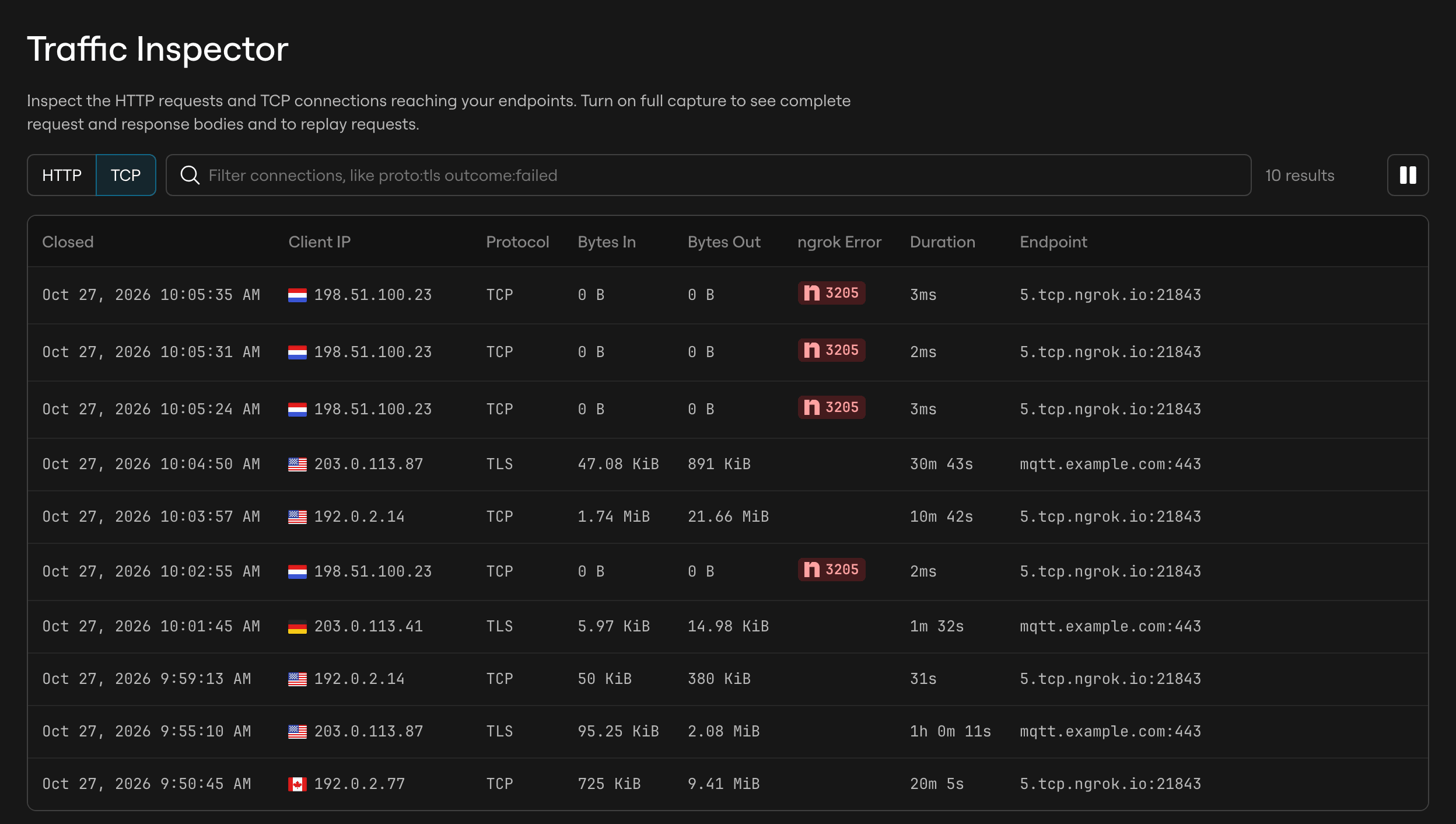Screen dimensions: 1456x824
Task: Click Netherlands flag in 10:02:55 row
Action: (297, 572)
